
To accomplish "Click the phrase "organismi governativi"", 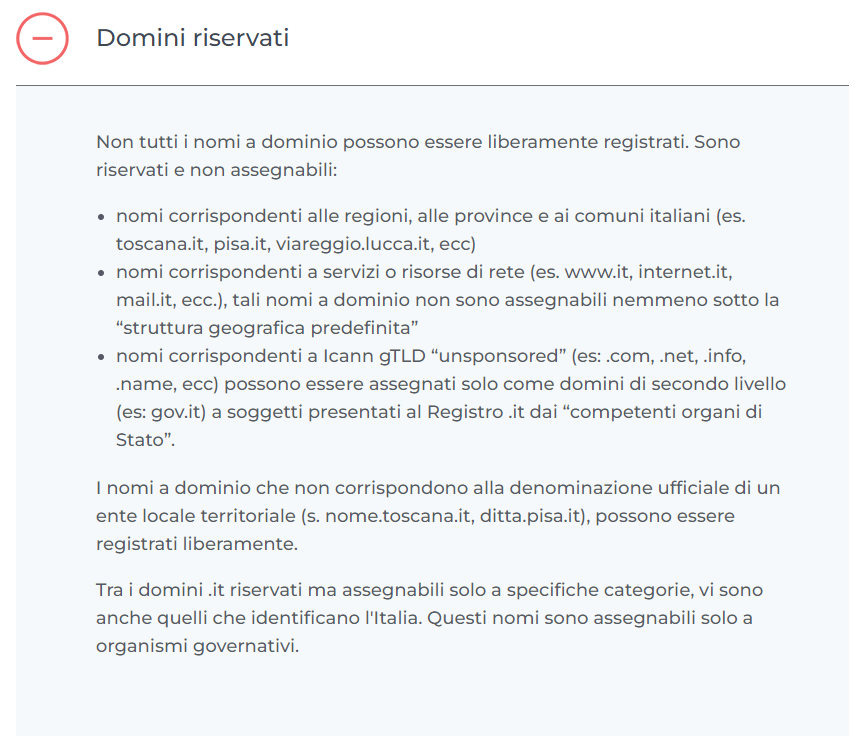I will pos(196,646).
